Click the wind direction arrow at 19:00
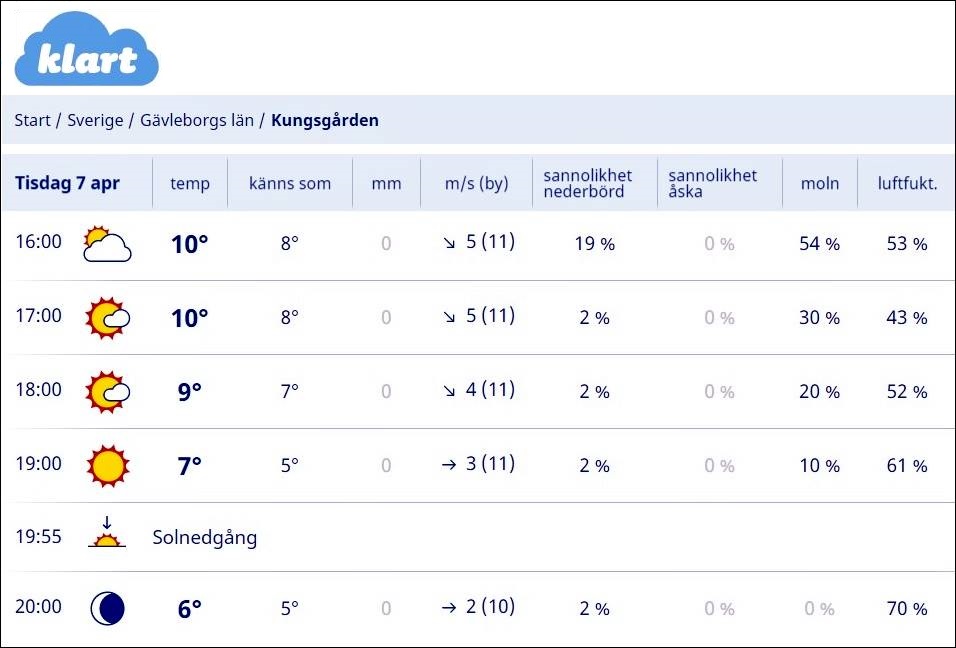The image size is (956, 648). (449, 465)
